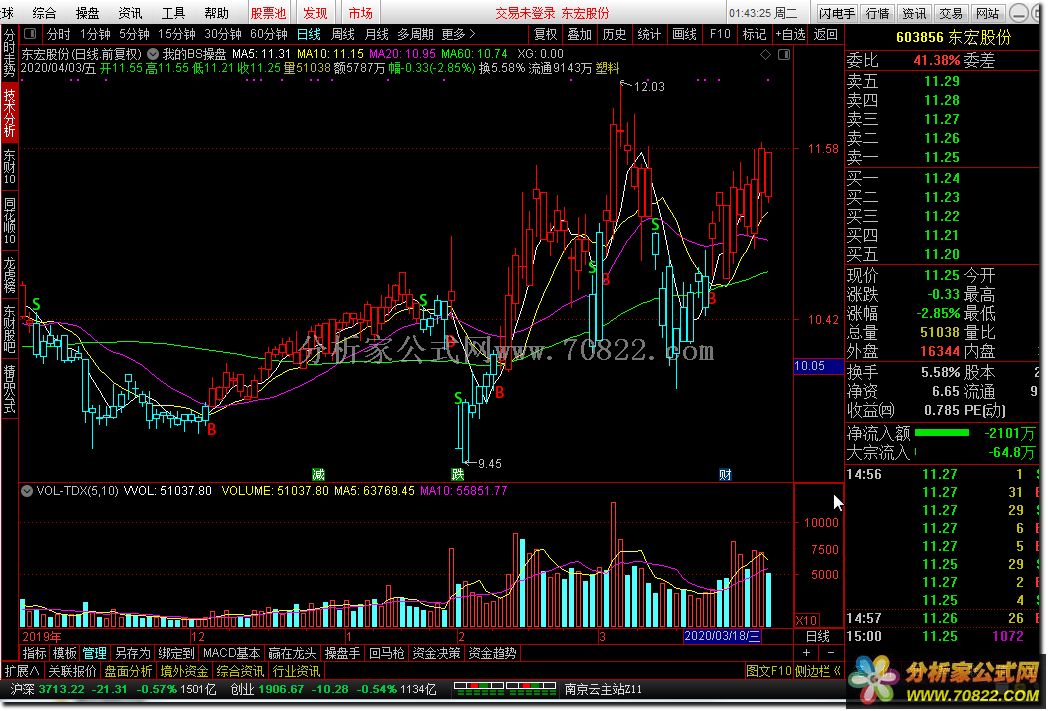Open the 帮助 menu

pos(217,13)
